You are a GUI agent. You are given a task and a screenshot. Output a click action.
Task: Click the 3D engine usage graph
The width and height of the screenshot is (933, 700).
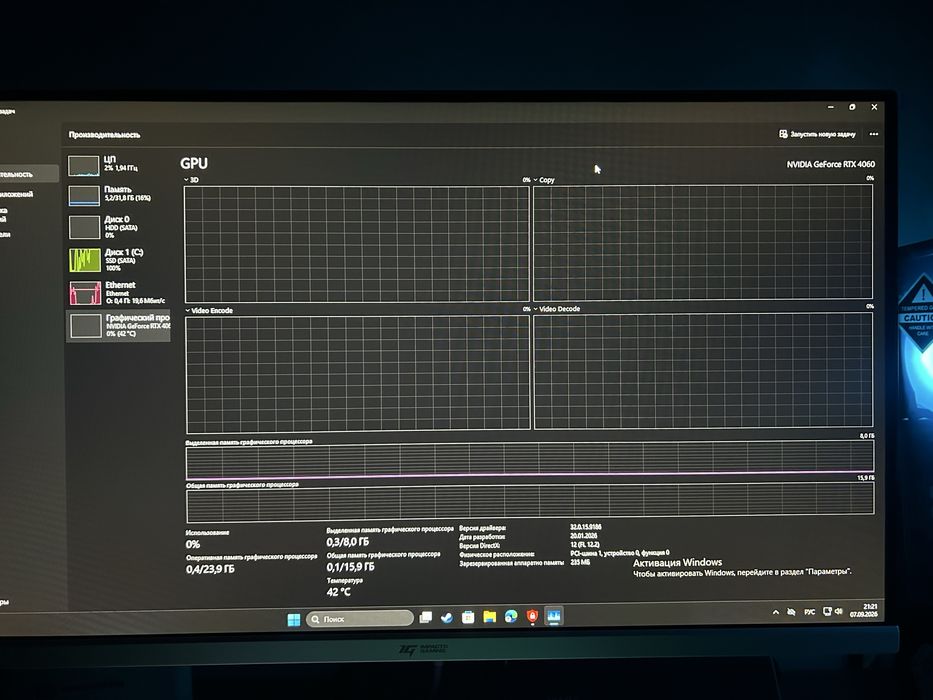[x=357, y=244]
